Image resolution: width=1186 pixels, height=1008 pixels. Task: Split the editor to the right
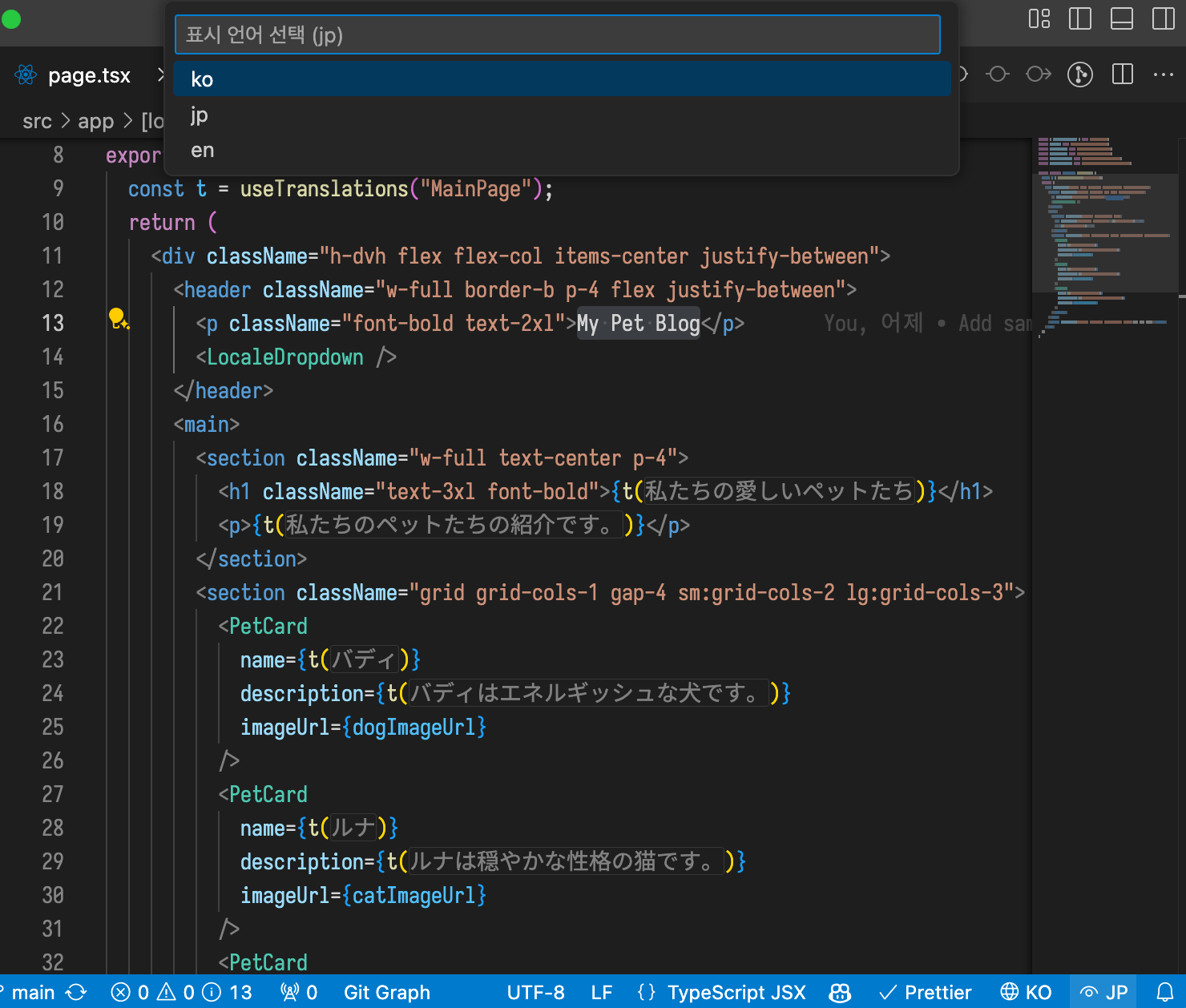[x=1123, y=75]
